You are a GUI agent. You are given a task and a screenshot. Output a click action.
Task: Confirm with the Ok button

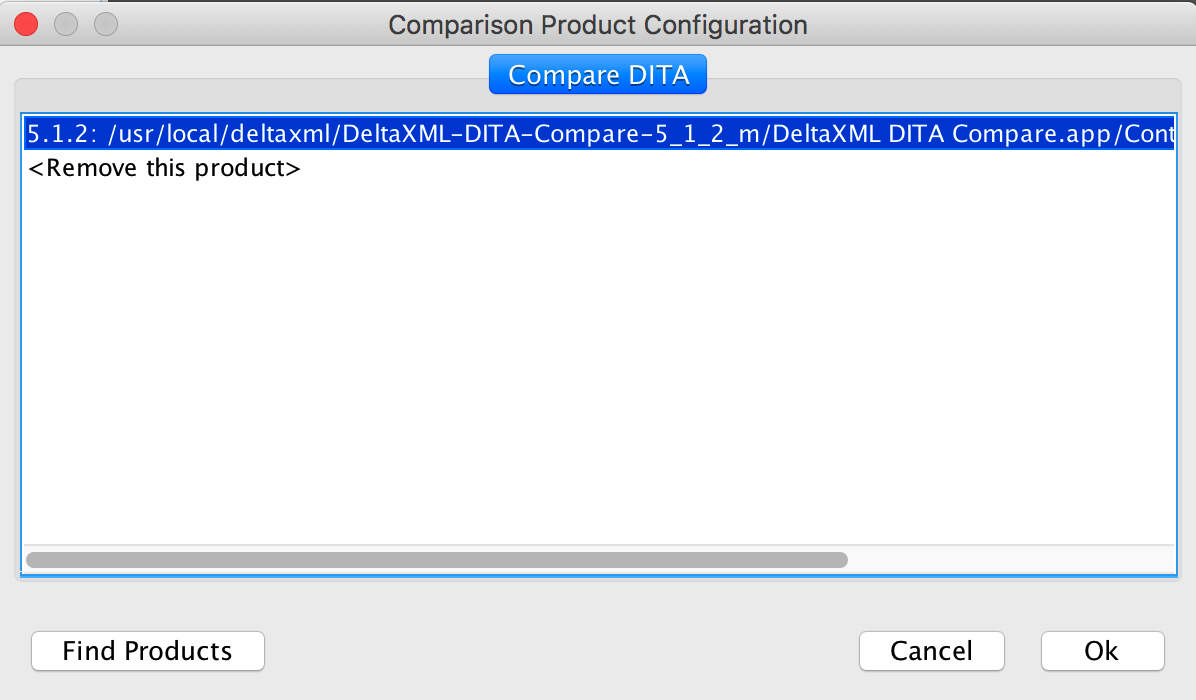tap(1102, 651)
